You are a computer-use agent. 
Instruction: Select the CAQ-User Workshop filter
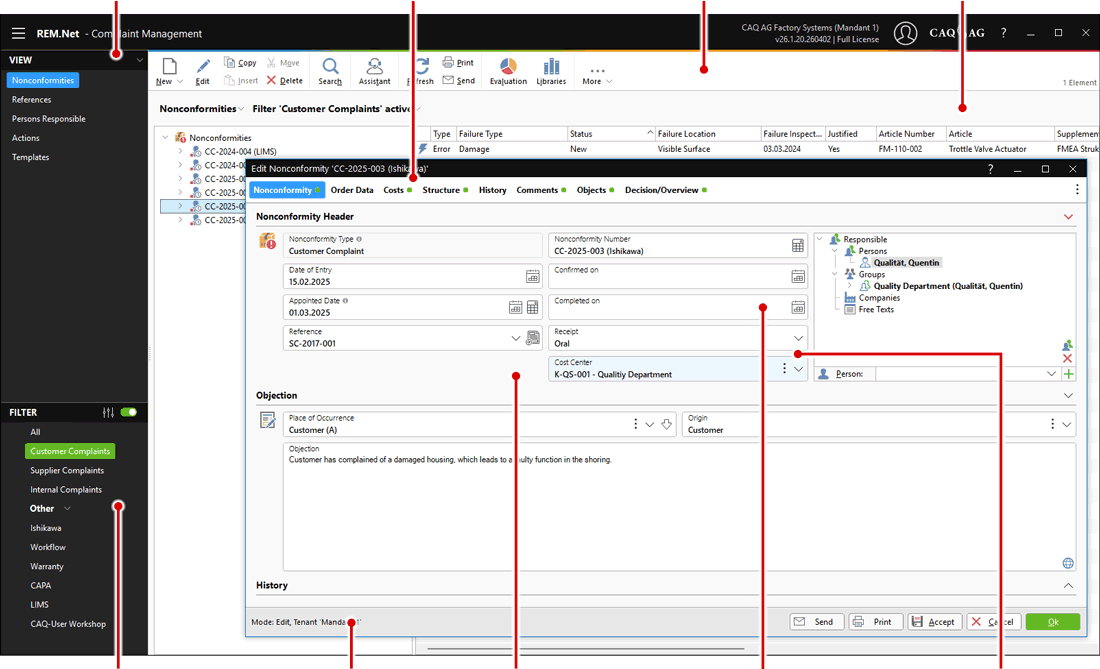pyautogui.click(x=68, y=624)
